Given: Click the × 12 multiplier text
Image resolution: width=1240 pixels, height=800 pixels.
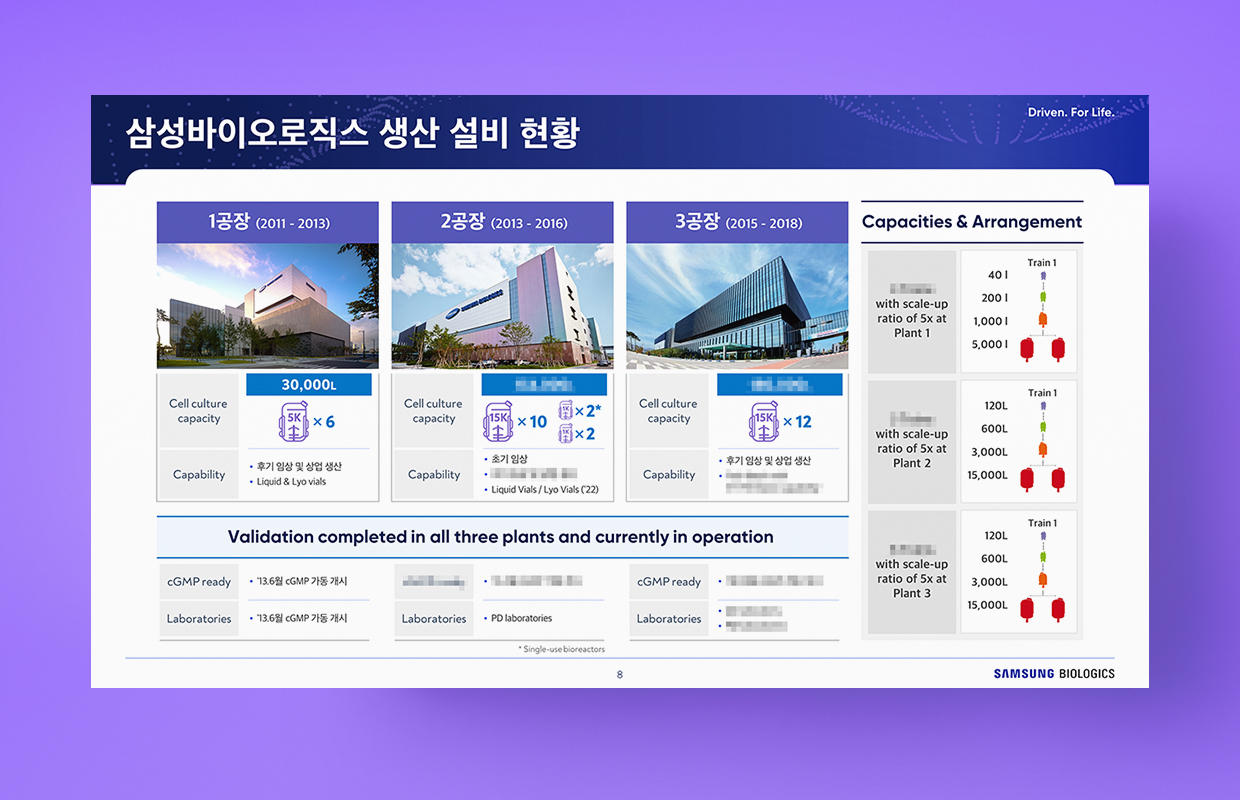Looking at the screenshot, I should (x=799, y=422).
